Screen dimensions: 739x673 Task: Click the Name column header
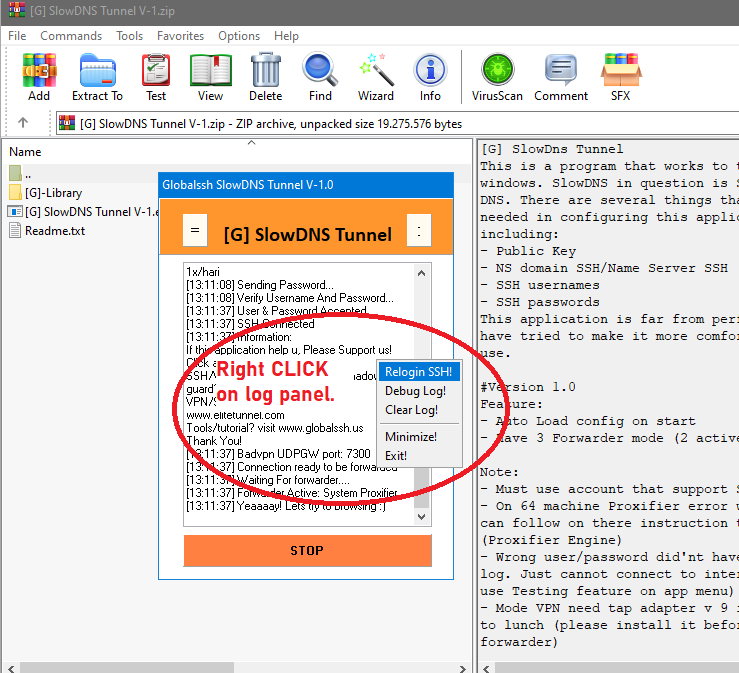click(x=25, y=152)
